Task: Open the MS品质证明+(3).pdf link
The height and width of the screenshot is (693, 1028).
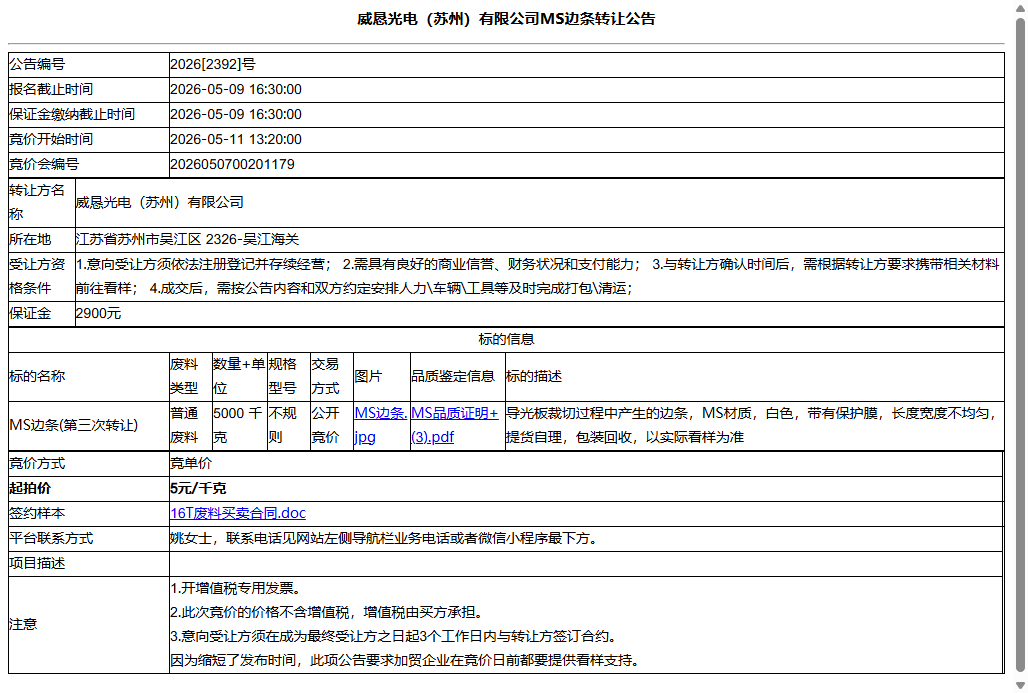Action: (x=454, y=425)
